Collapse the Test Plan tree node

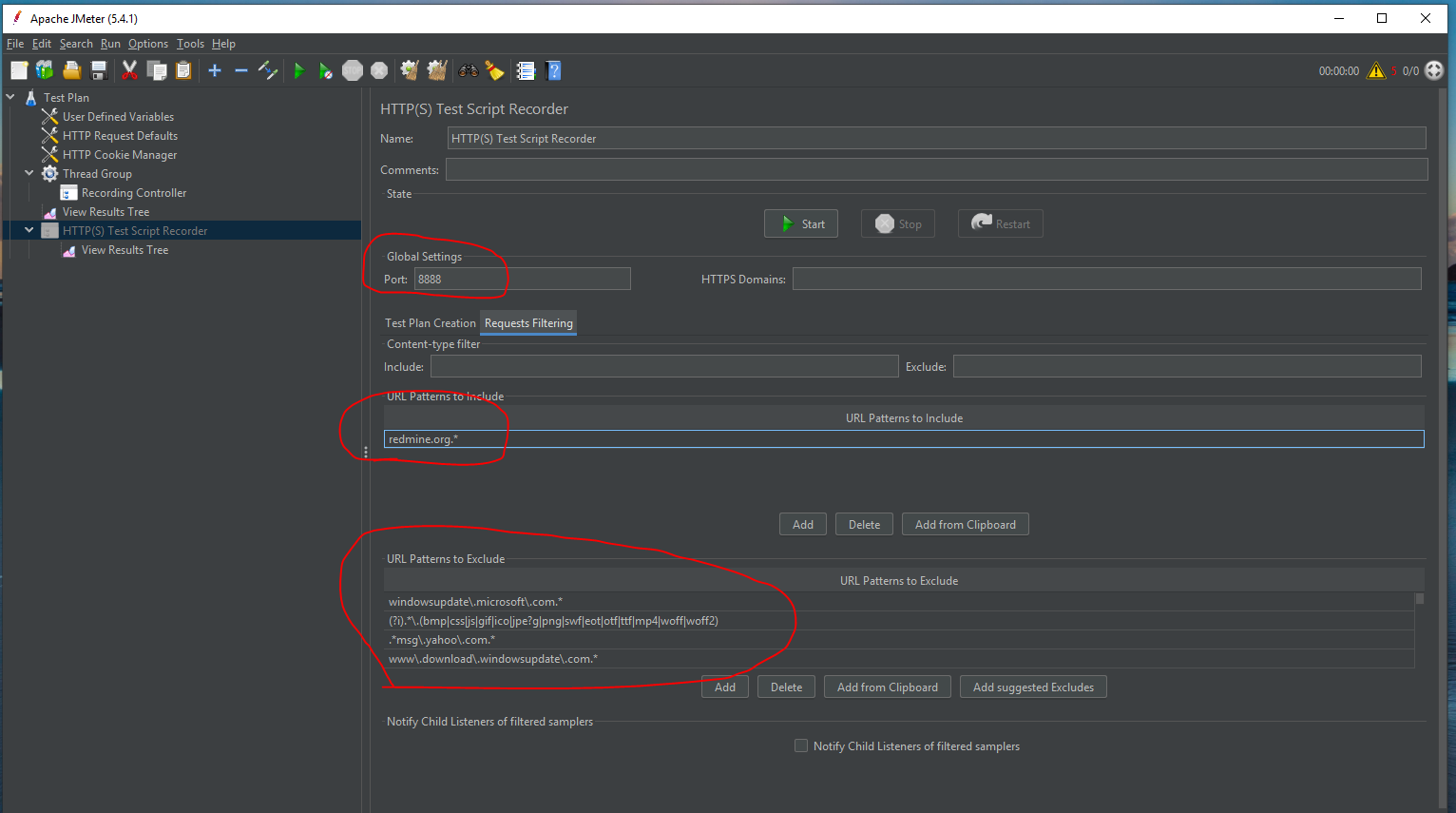pyautogui.click(x=10, y=97)
